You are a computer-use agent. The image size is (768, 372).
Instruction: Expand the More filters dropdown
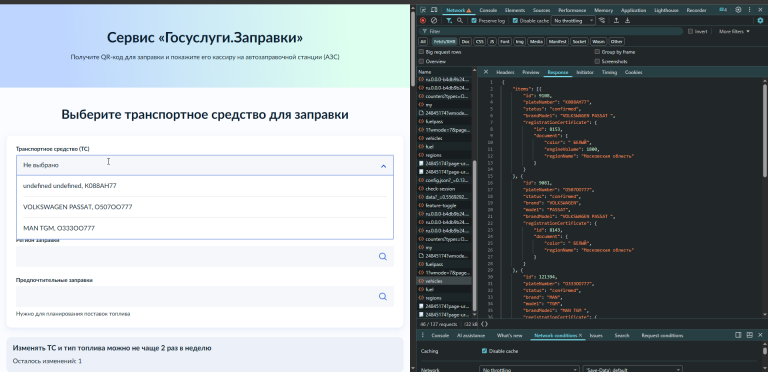click(x=734, y=31)
